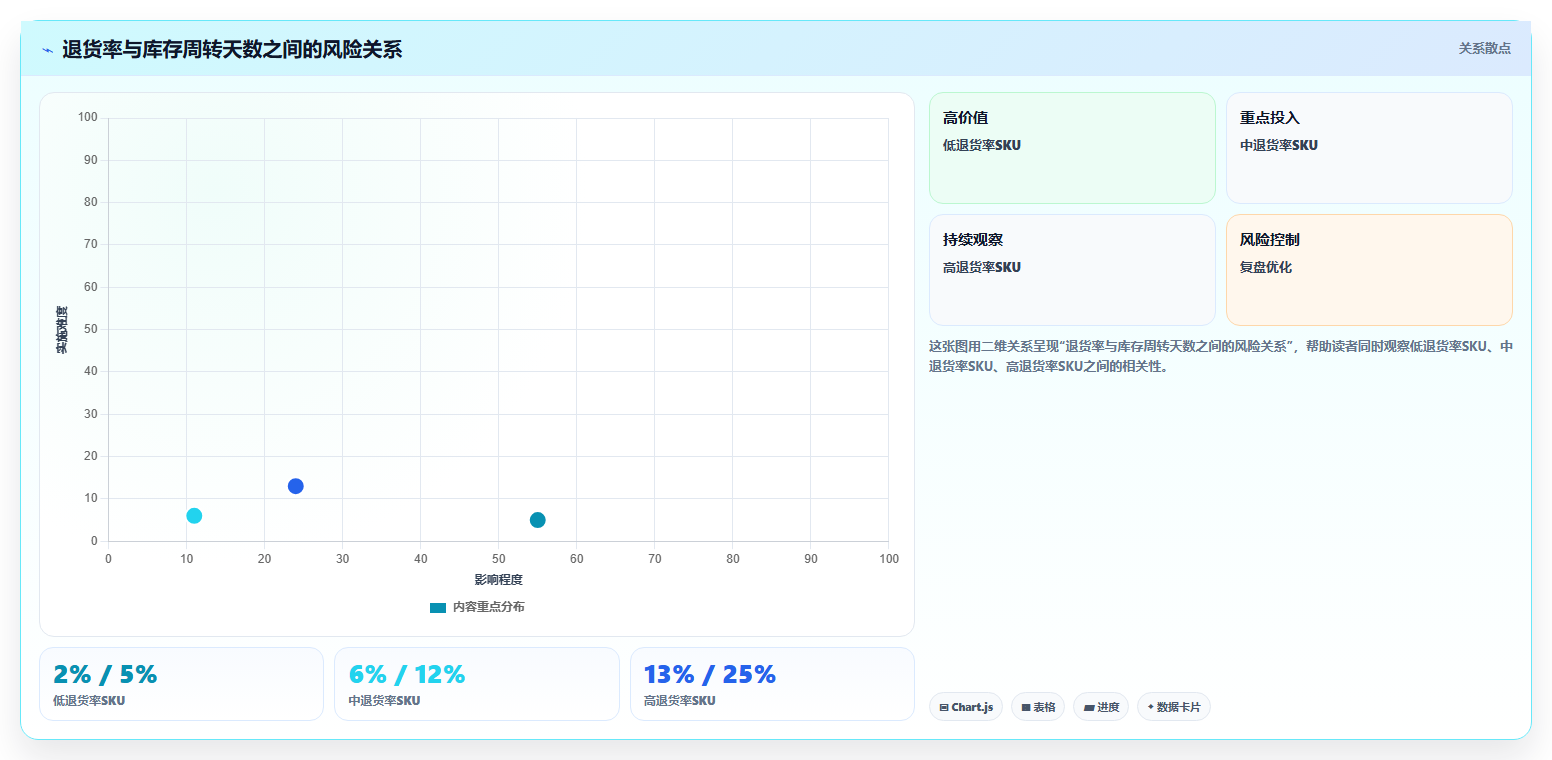Click the 关系散点 label in header
The image size is (1552, 760).
pos(1484,48)
